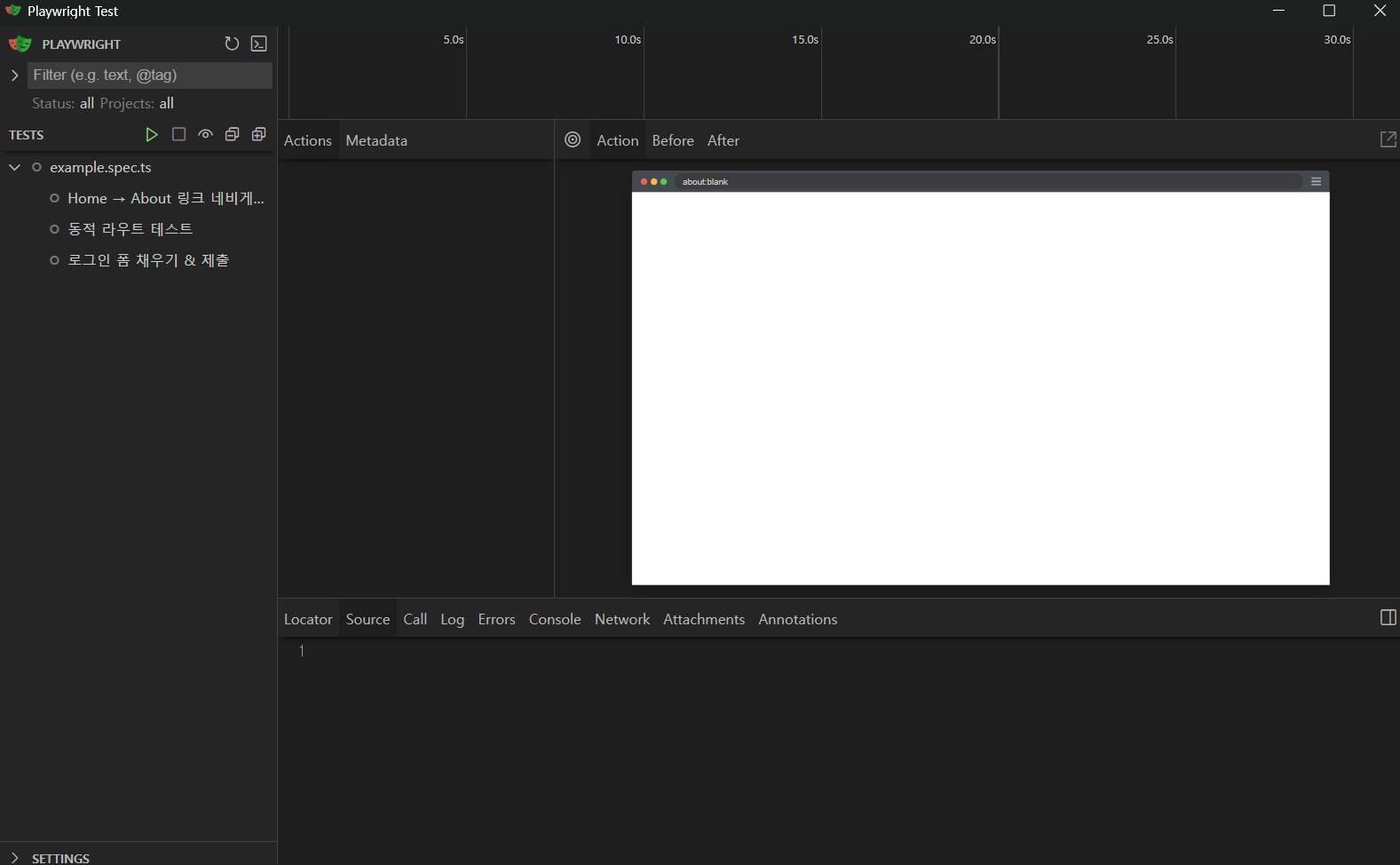
Task: Expand all tests icon
Action: [258, 135]
